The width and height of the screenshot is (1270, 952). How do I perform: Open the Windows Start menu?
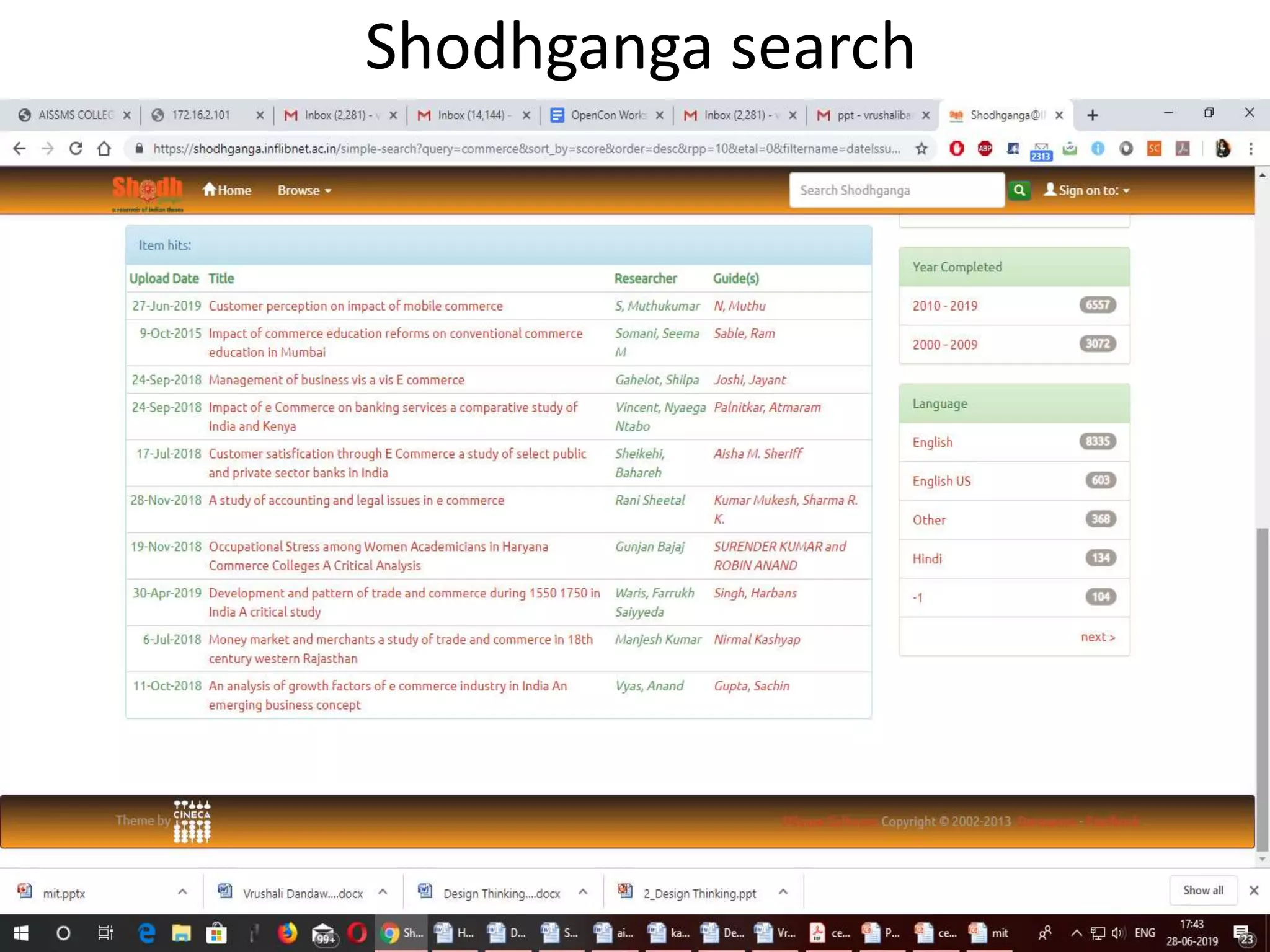[20, 933]
